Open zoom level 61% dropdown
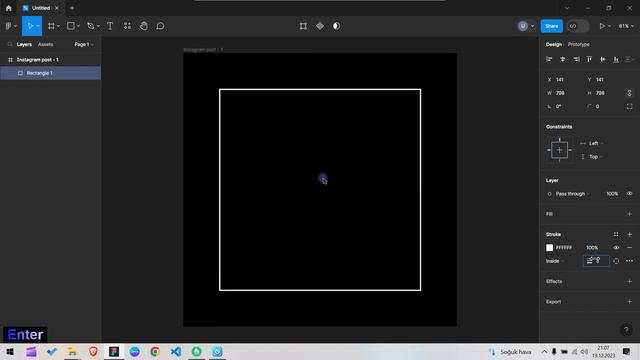Image resolution: width=640 pixels, height=360 pixels. [x=626, y=26]
